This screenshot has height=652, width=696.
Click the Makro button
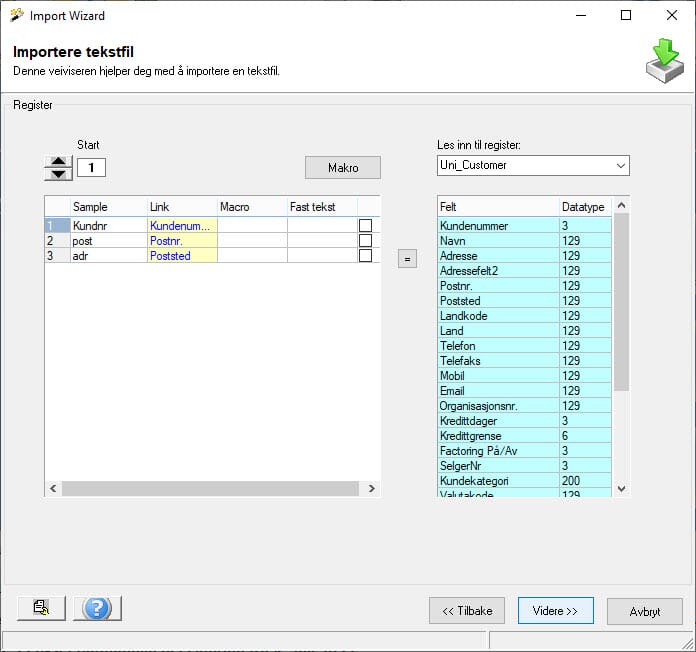coord(342,167)
